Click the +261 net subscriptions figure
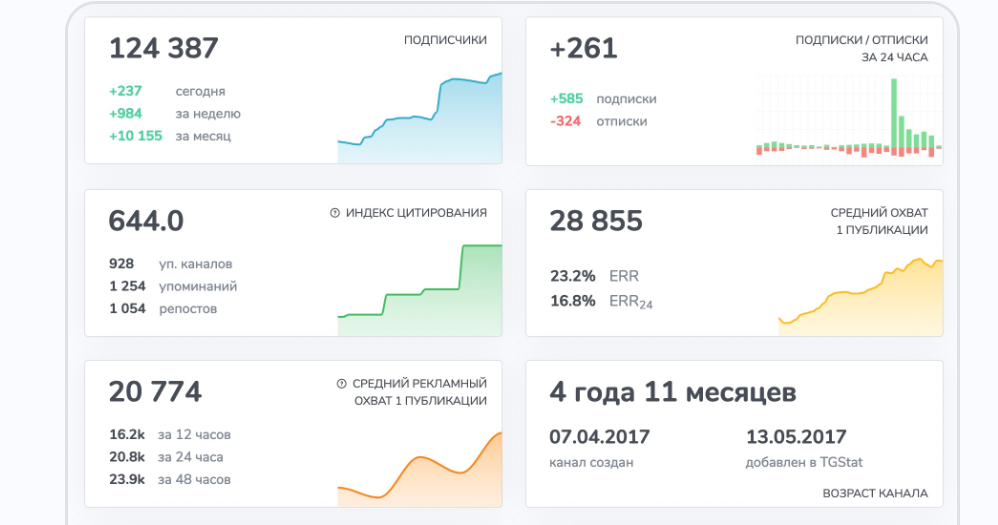 [x=583, y=48]
